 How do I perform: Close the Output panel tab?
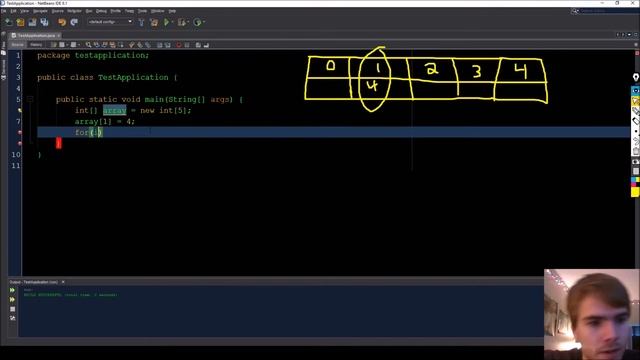coord(63,282)
